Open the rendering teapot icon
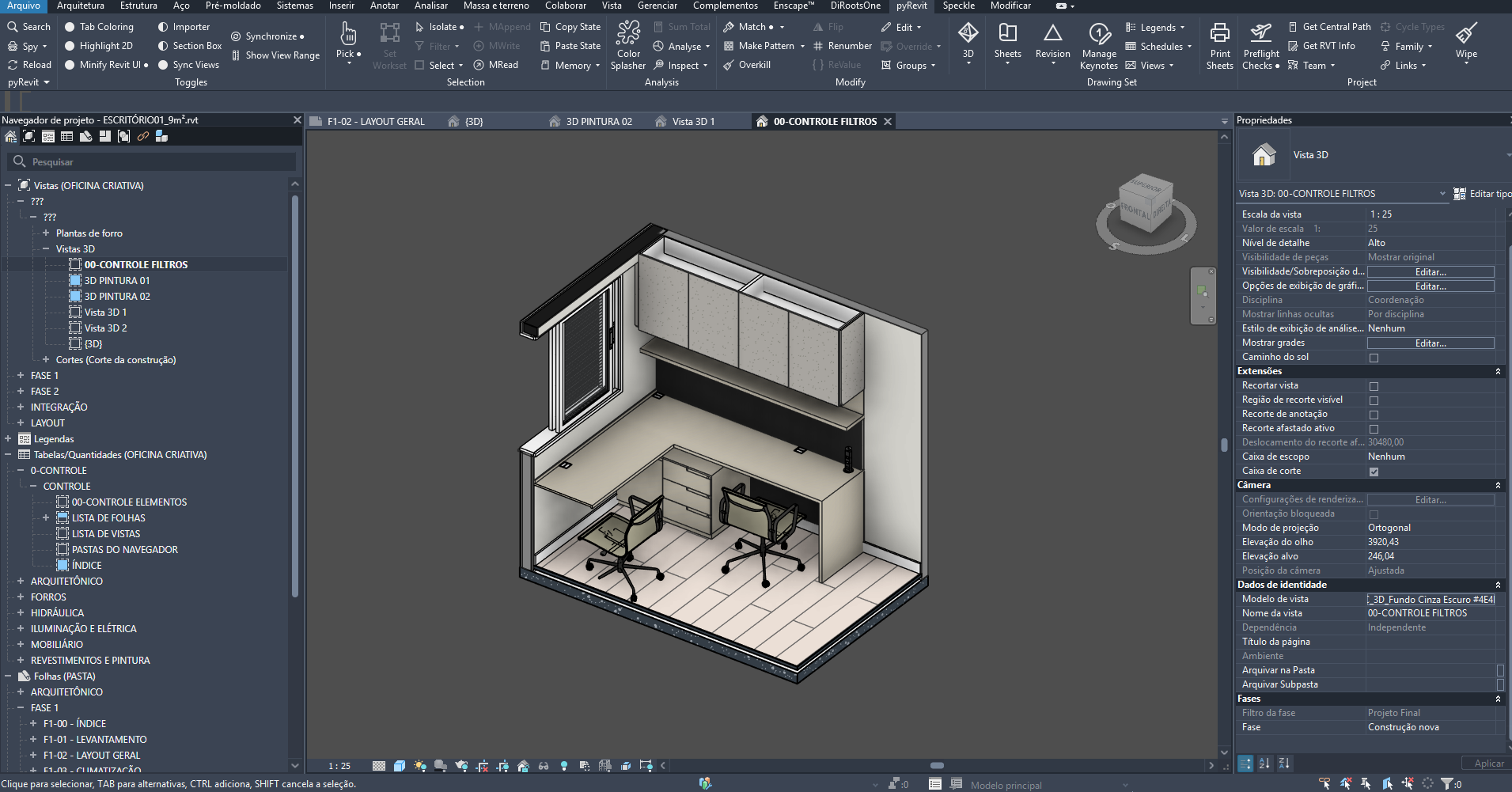The image size is (1512, 792). click(x=462, y=765)
